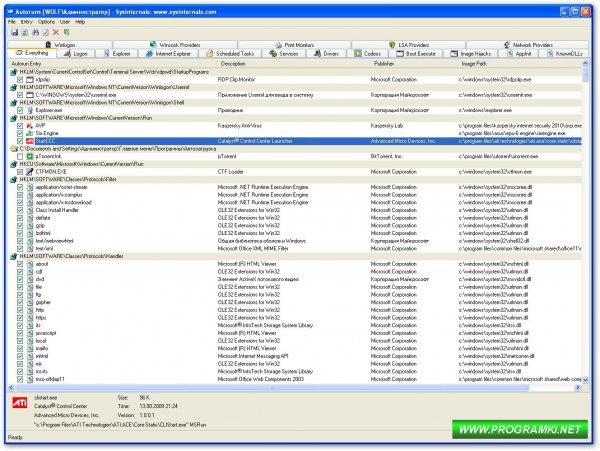This screenshot has height=451, width=600.
Task: Select the 'RDP Clip Monitor' description text
Action: (x=236, y=80)
